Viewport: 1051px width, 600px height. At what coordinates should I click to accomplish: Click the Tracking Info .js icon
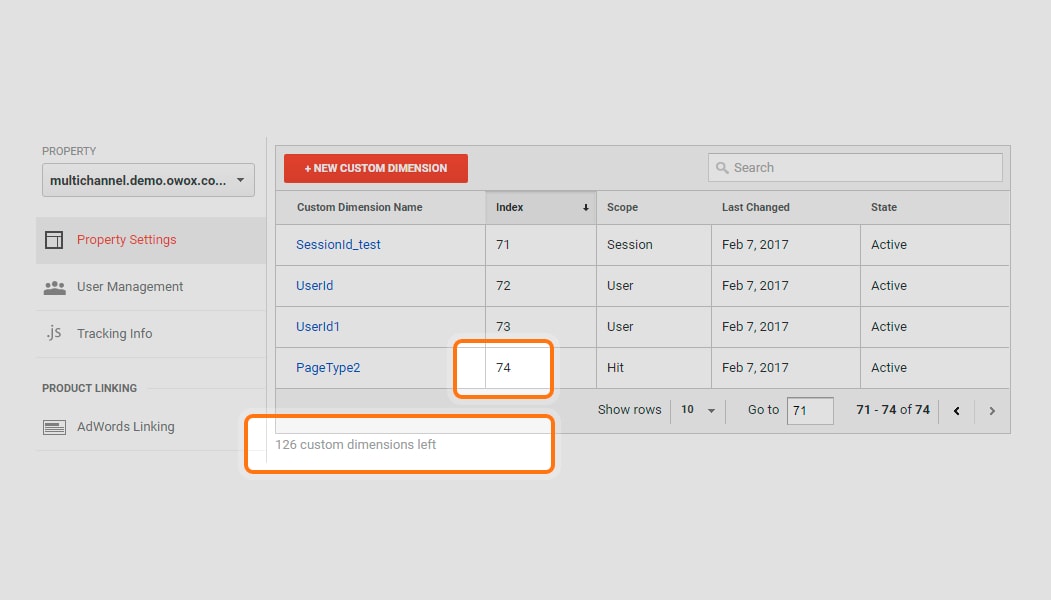(x=54, y=333)
